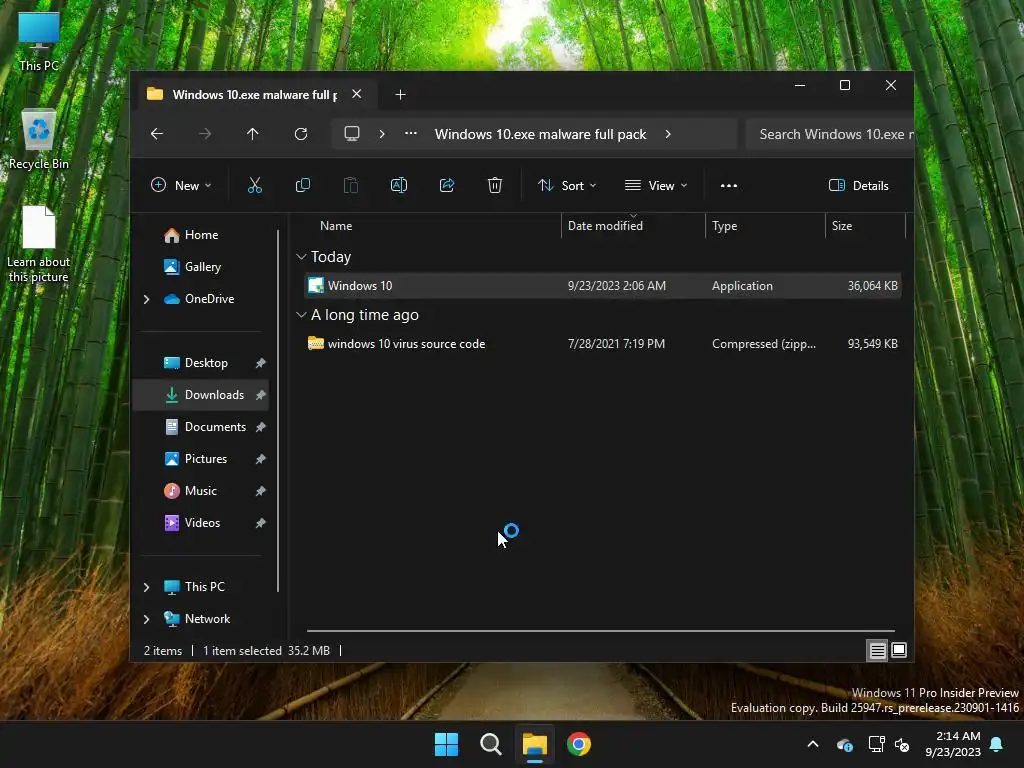Image resolution: width=1024 pixels, height=768 pixels.
Task: Click chevron after folder name in address bar
Action: click(x=667, y=134)
